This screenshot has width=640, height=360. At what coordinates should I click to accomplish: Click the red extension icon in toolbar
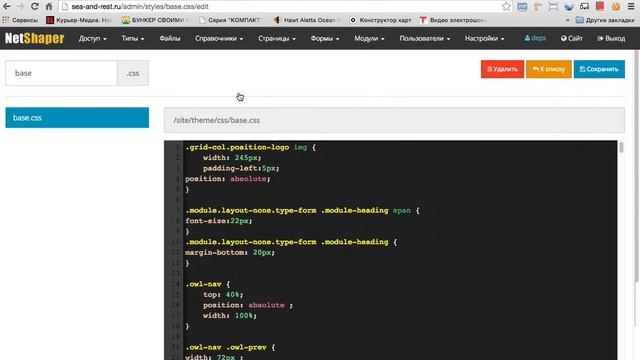click(x=600, y=7)
